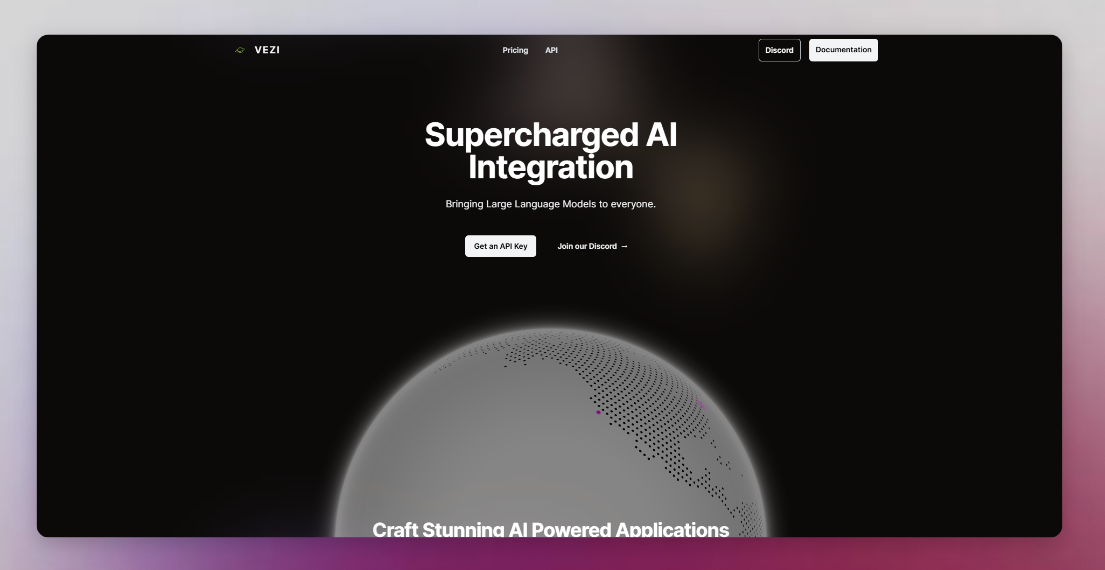The height and width of the screenshot is (570, 1105).
Task: Open the Documentation button
Action: coord(843,50)
